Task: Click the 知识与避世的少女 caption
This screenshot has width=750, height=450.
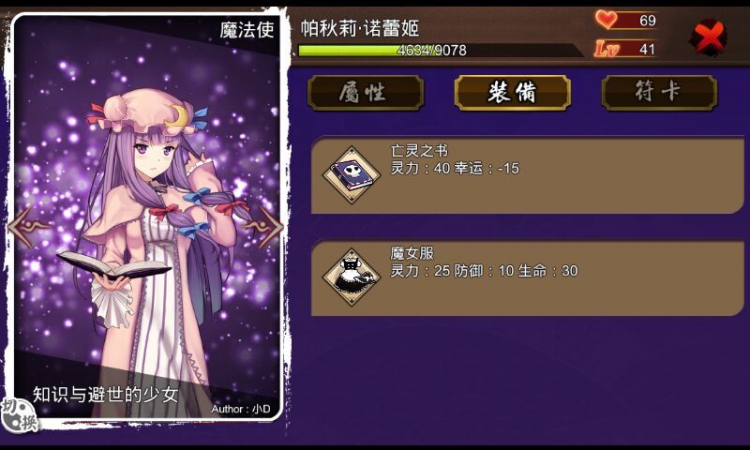Action: (105, 395)
